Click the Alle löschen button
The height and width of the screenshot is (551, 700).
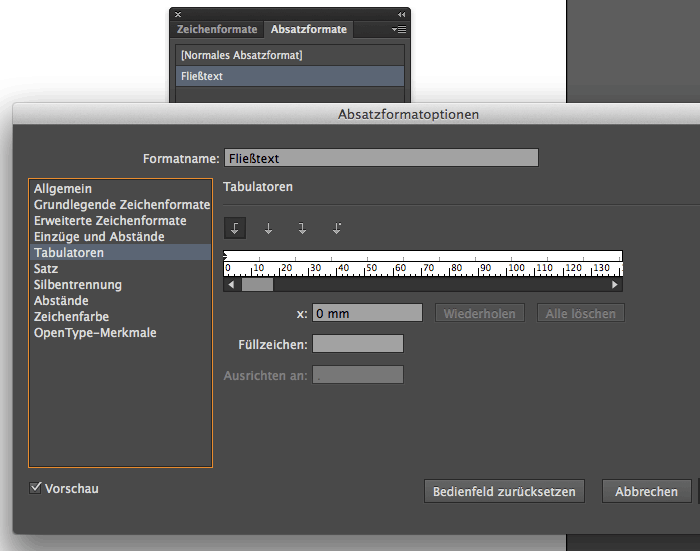(580, 313)
